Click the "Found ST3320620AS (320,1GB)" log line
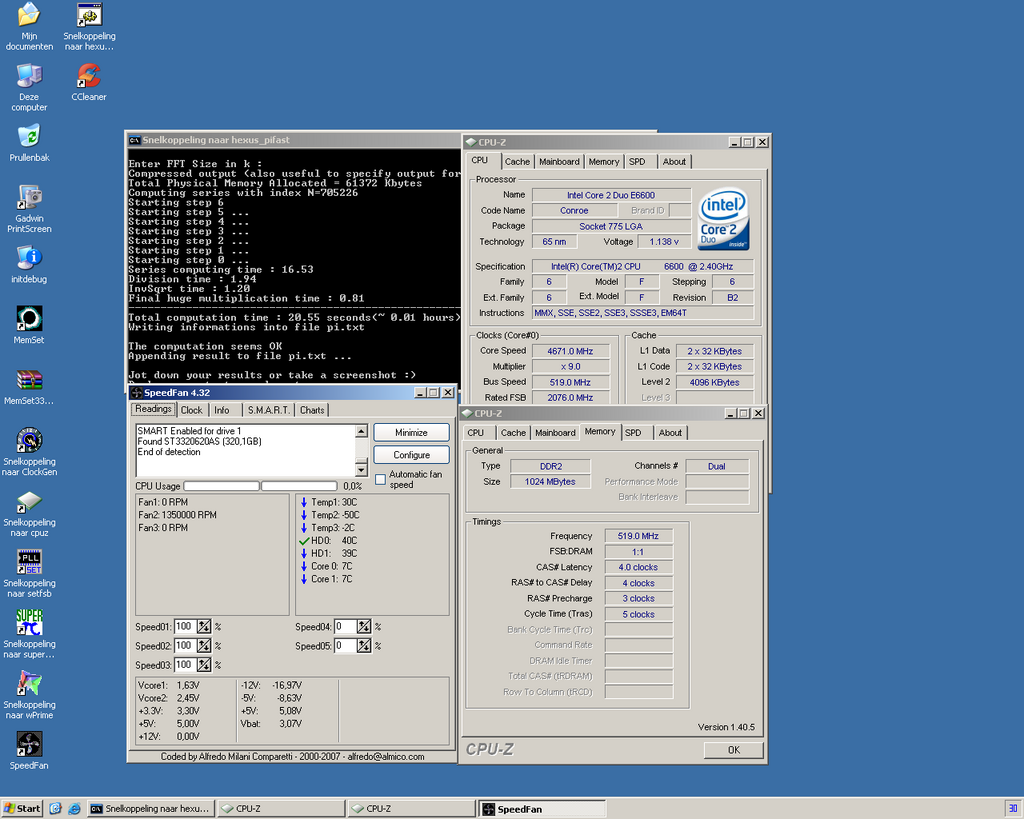 (199, 442)
